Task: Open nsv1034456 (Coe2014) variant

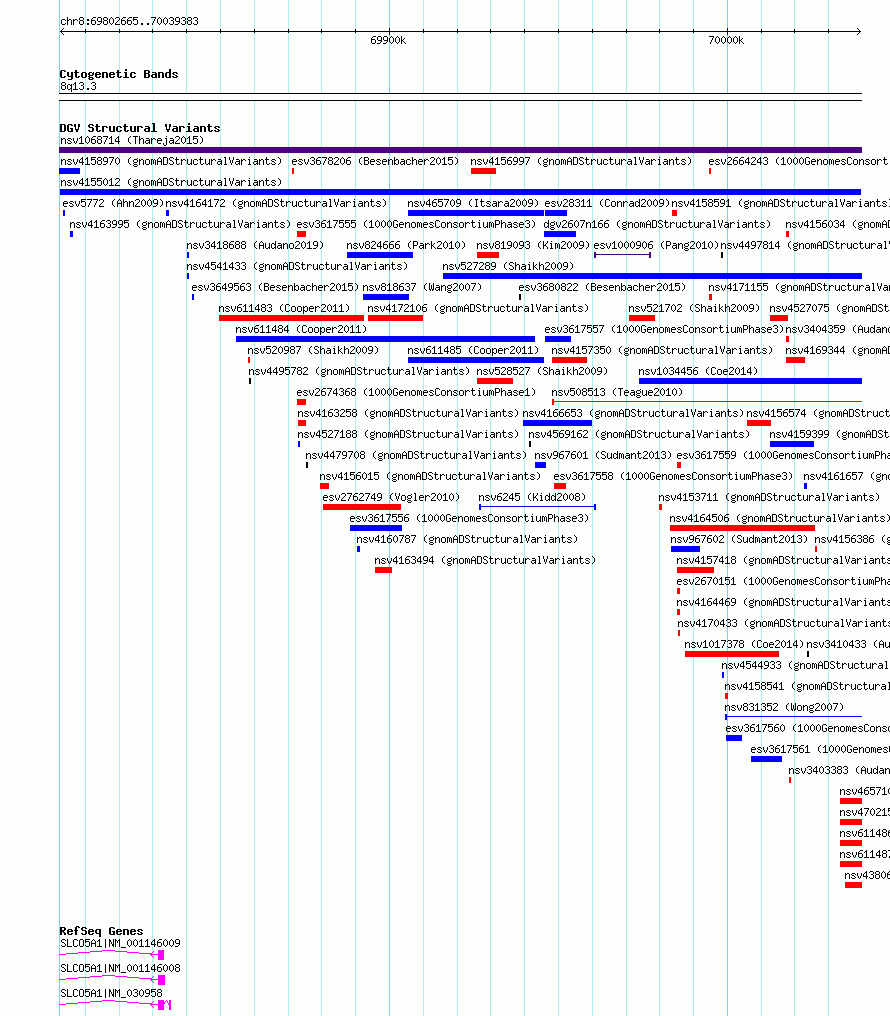Action: [698, 371]
